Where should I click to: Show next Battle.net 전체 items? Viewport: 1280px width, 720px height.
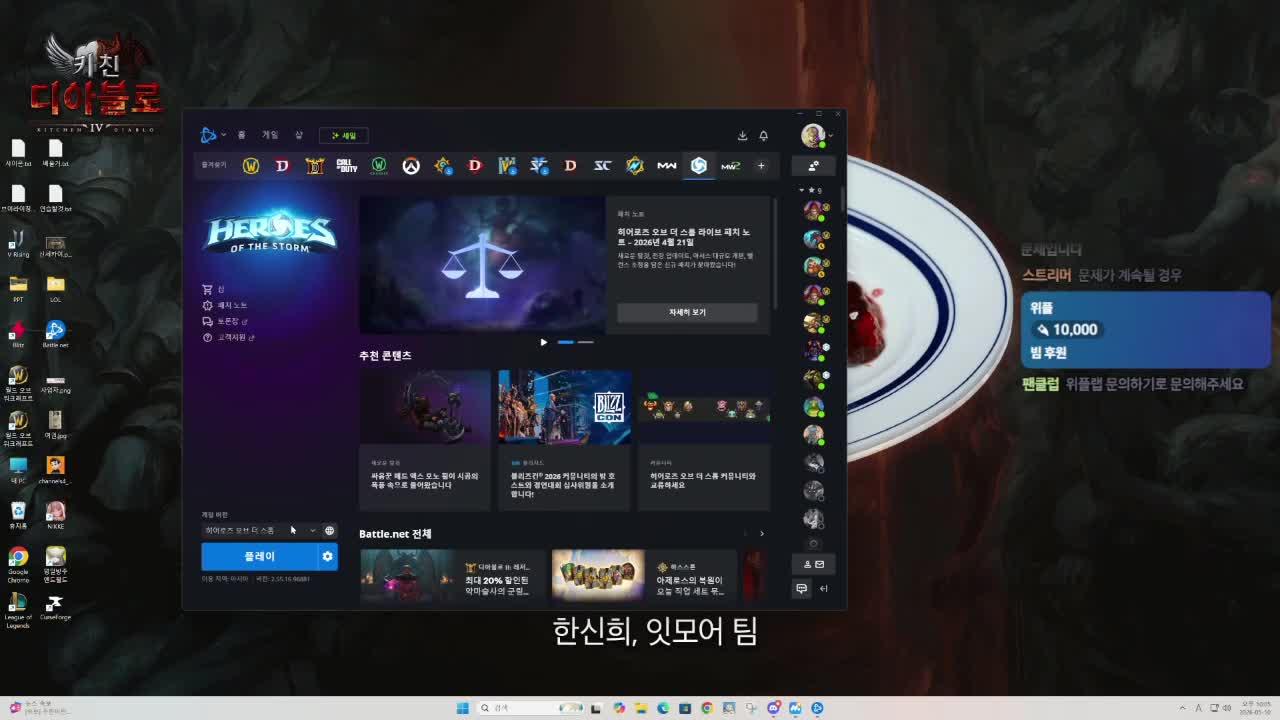click(761, 534)
